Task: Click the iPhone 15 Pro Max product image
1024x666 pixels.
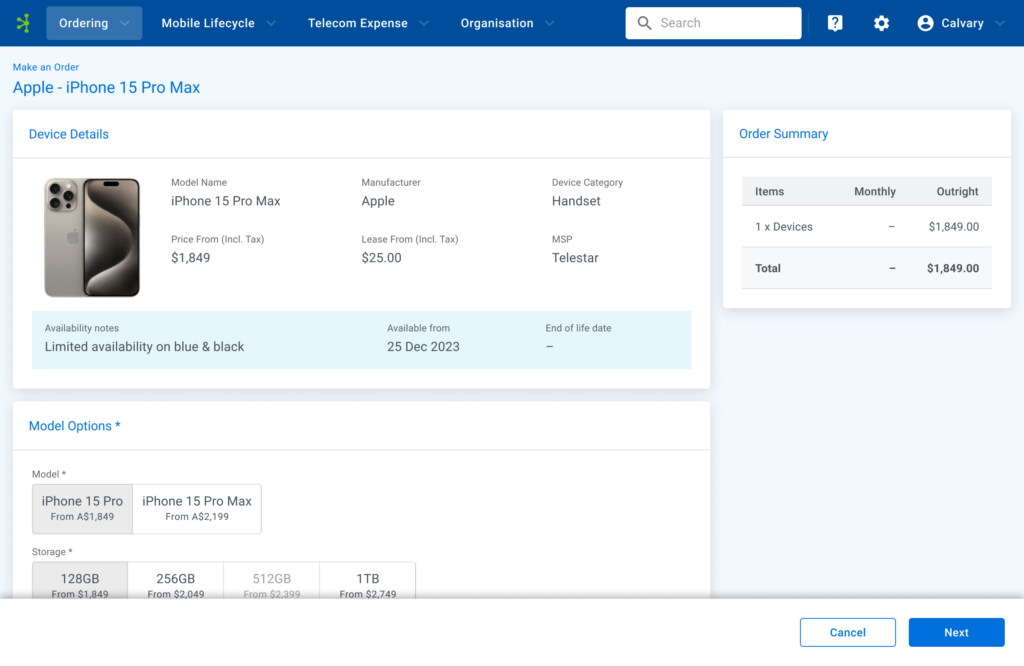Action: [x=92, y=238]
